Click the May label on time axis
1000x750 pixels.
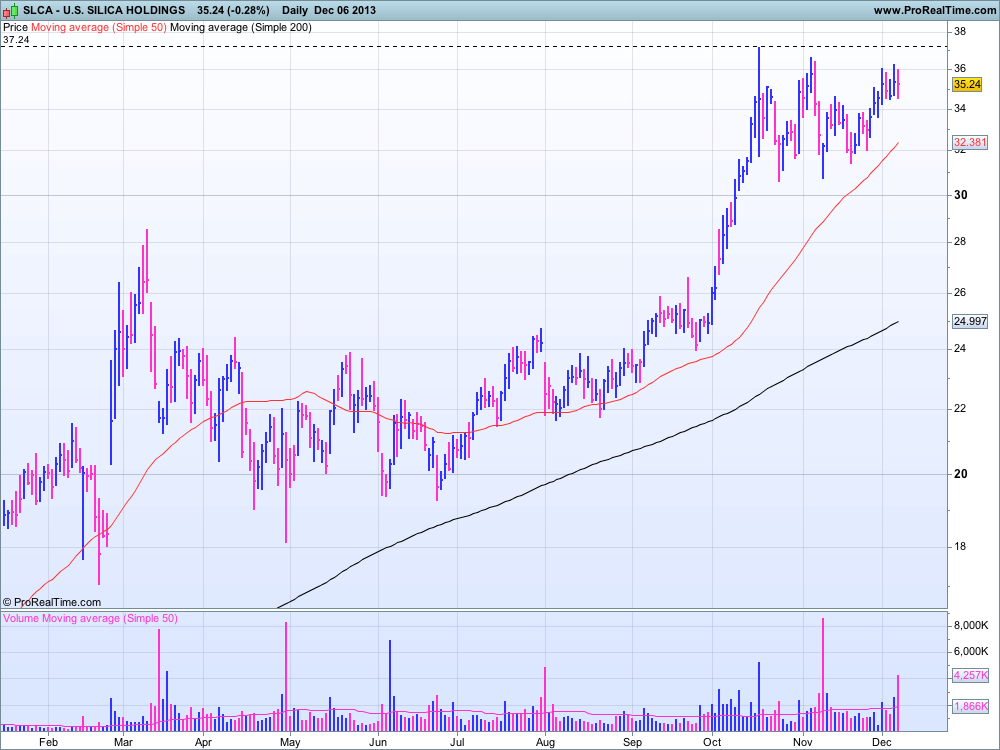click(x=290, y=742)
